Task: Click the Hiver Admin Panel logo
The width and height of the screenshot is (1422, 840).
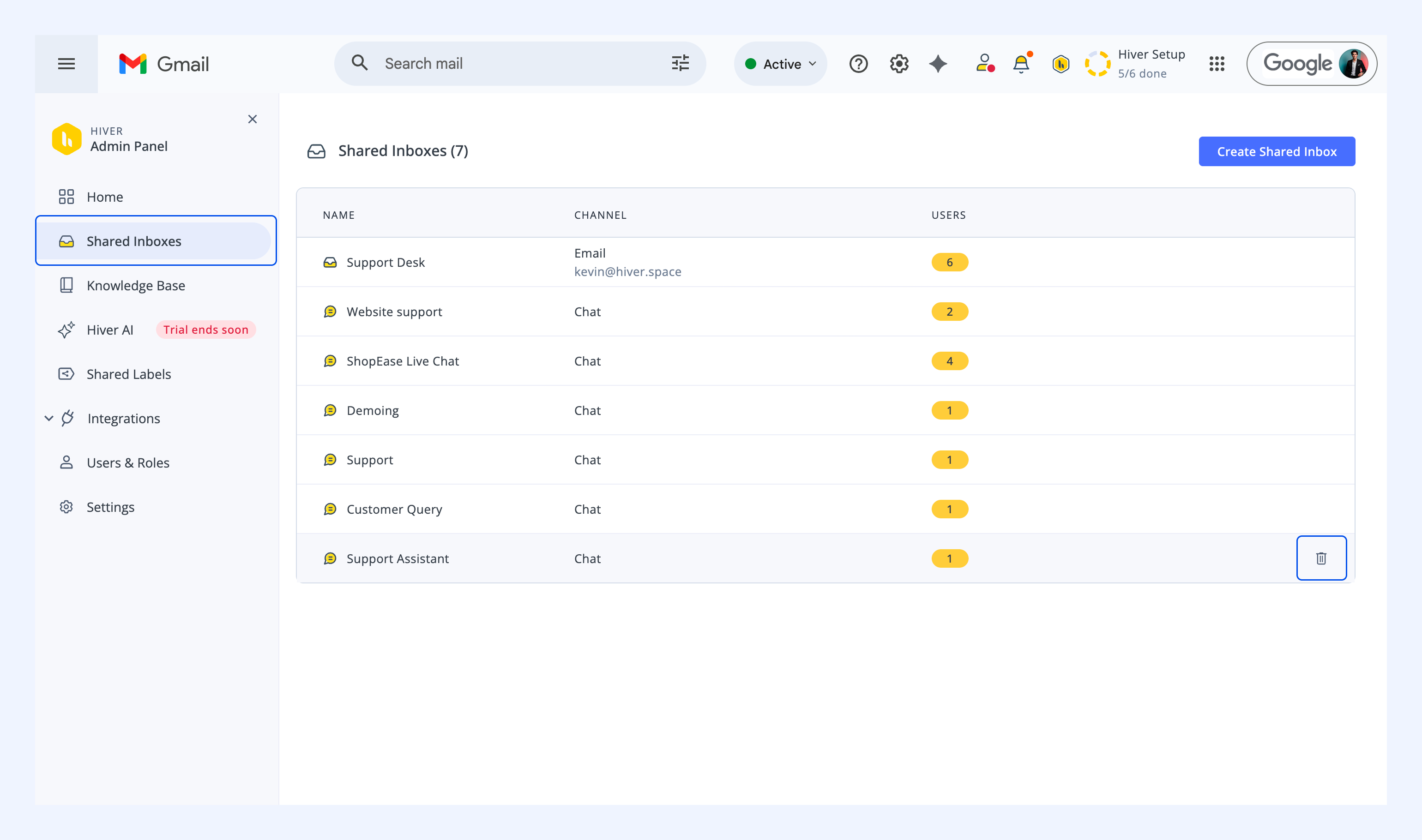Action: tap(67, 138)
